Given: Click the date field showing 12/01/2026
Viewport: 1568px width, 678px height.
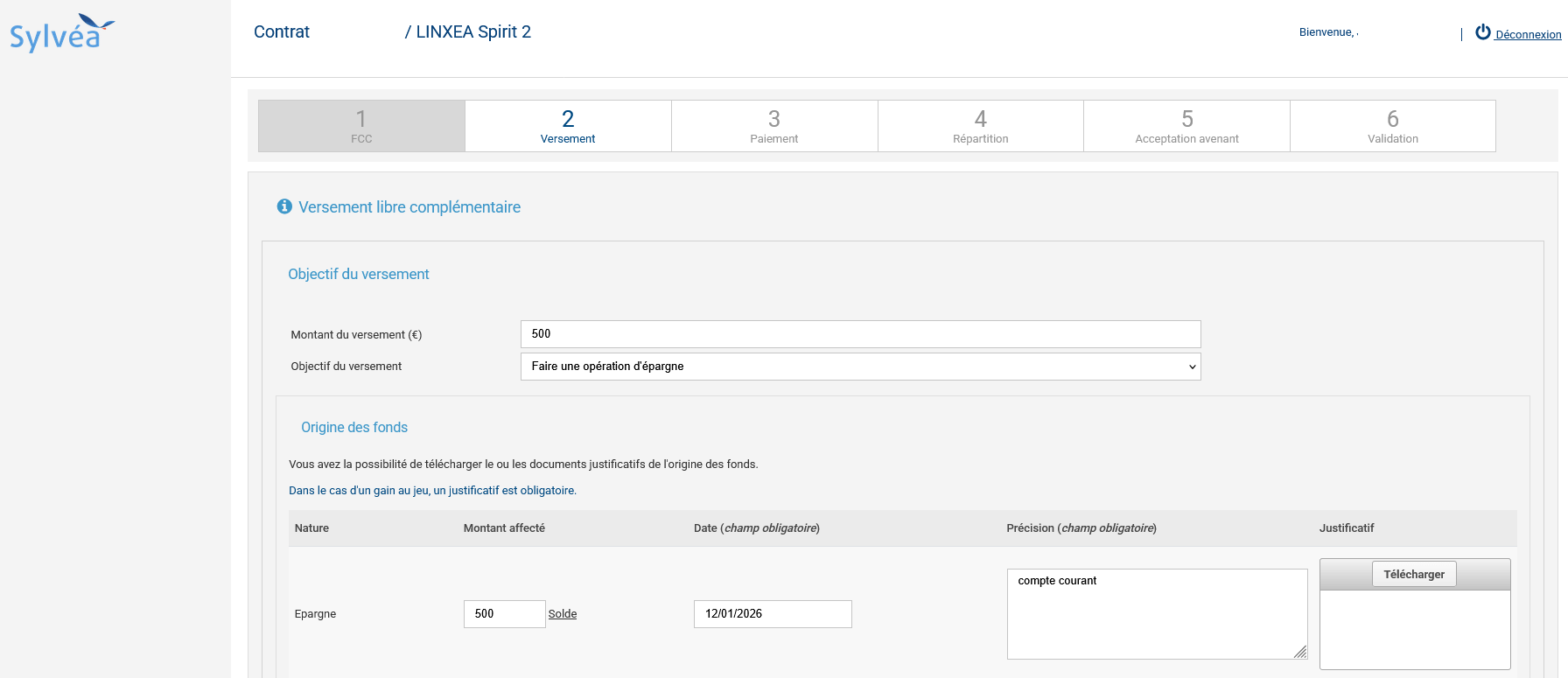Looking at the screenshot, I should tap(772, 614).
